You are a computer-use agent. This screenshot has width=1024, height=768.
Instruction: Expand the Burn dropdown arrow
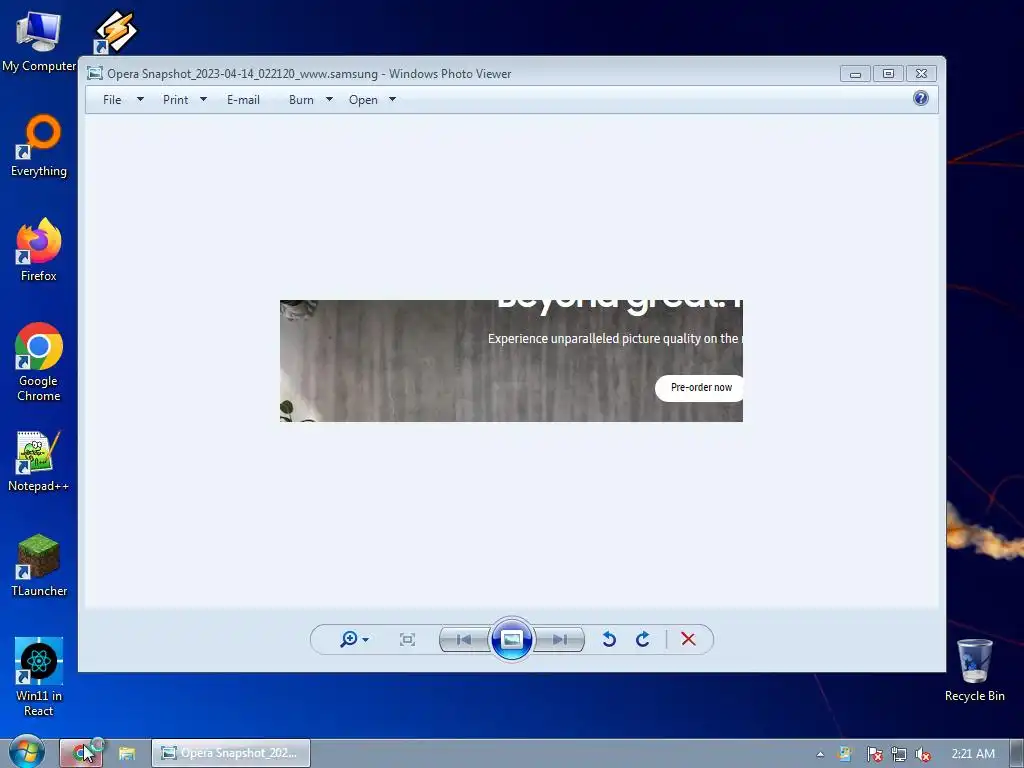click(329, 99)
